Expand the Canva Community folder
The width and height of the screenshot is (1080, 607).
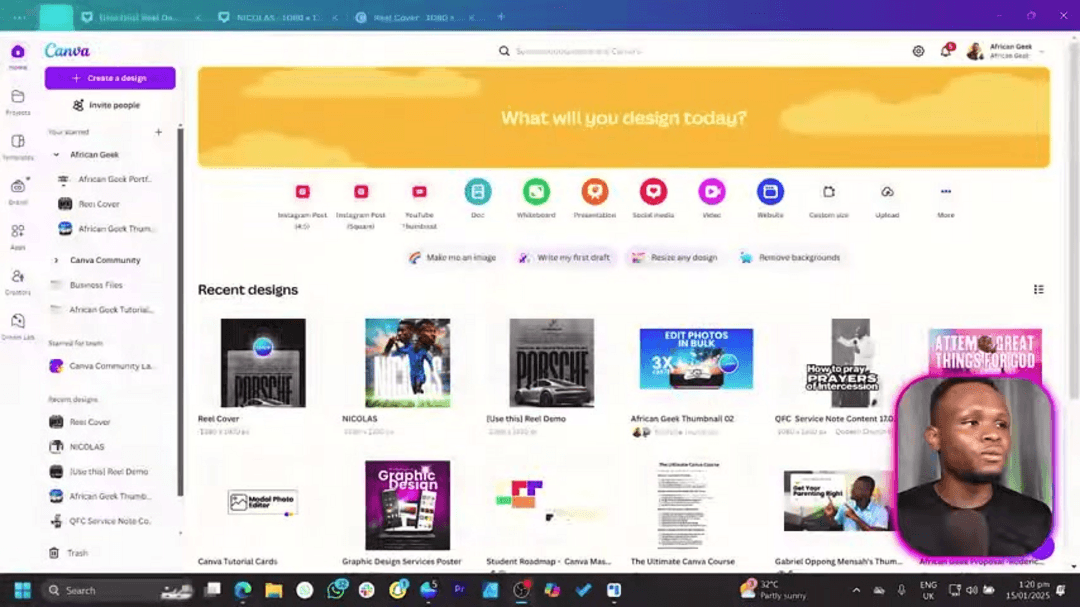[x=56, y=260]
